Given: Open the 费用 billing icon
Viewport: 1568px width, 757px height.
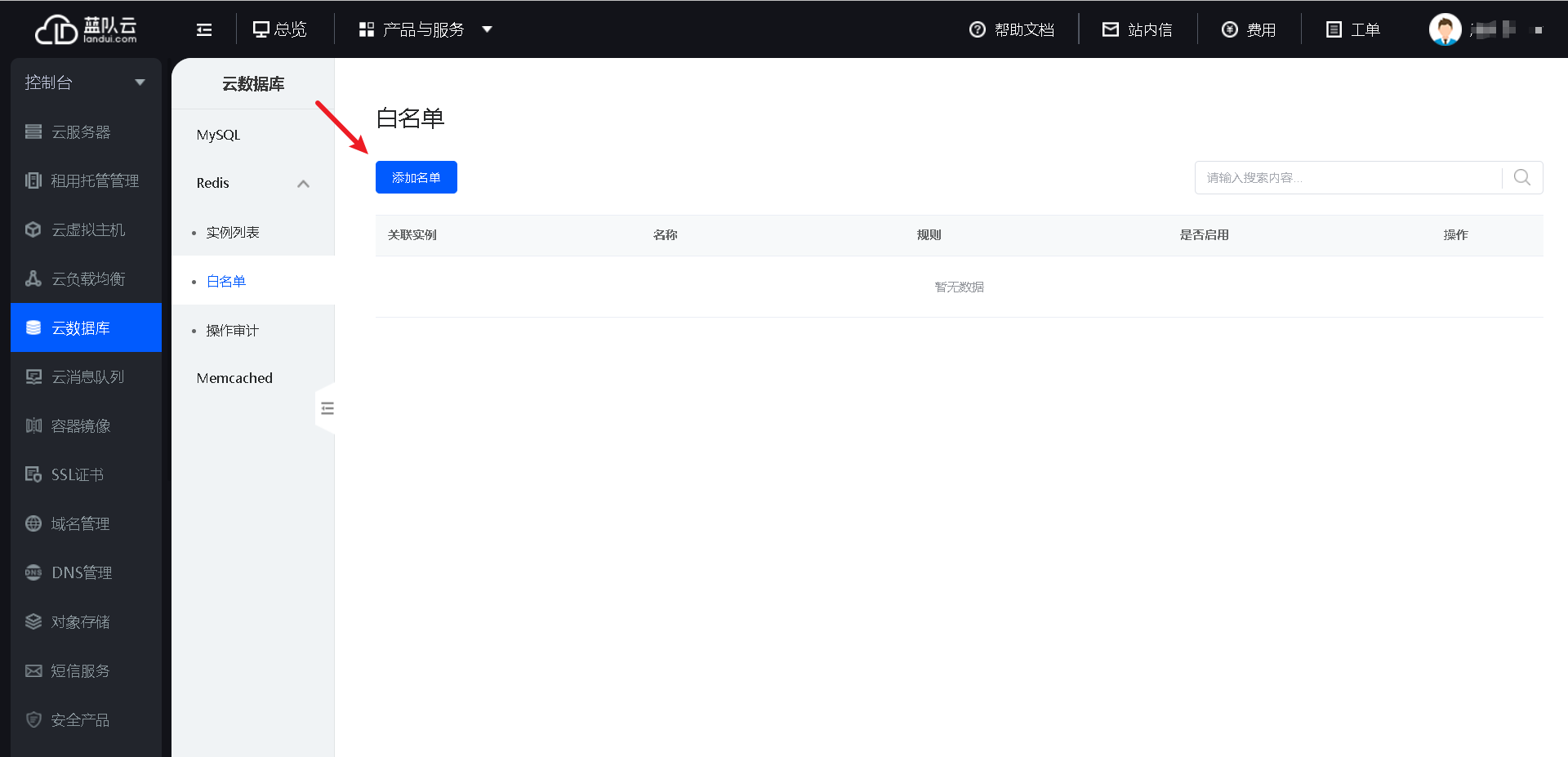Looking at the screenshot, I should click(1230, 30).
